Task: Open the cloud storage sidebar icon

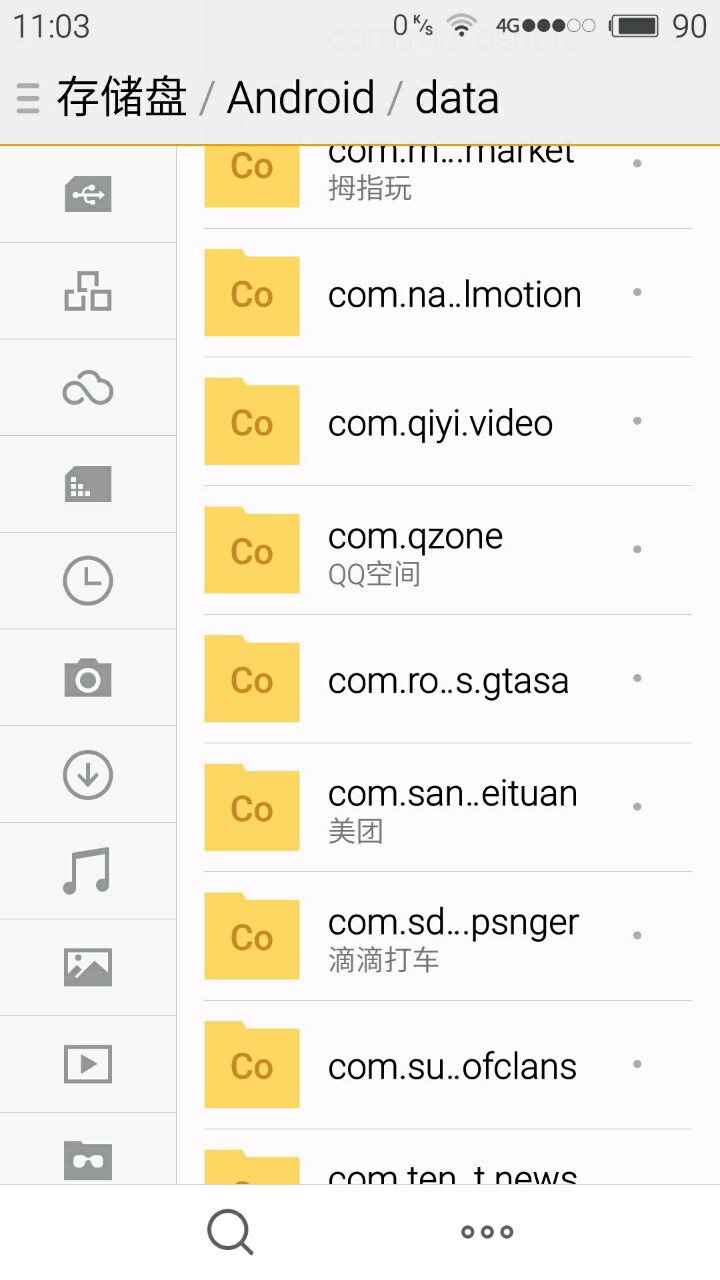Action: pyautogui.click(x=88, y=389)
